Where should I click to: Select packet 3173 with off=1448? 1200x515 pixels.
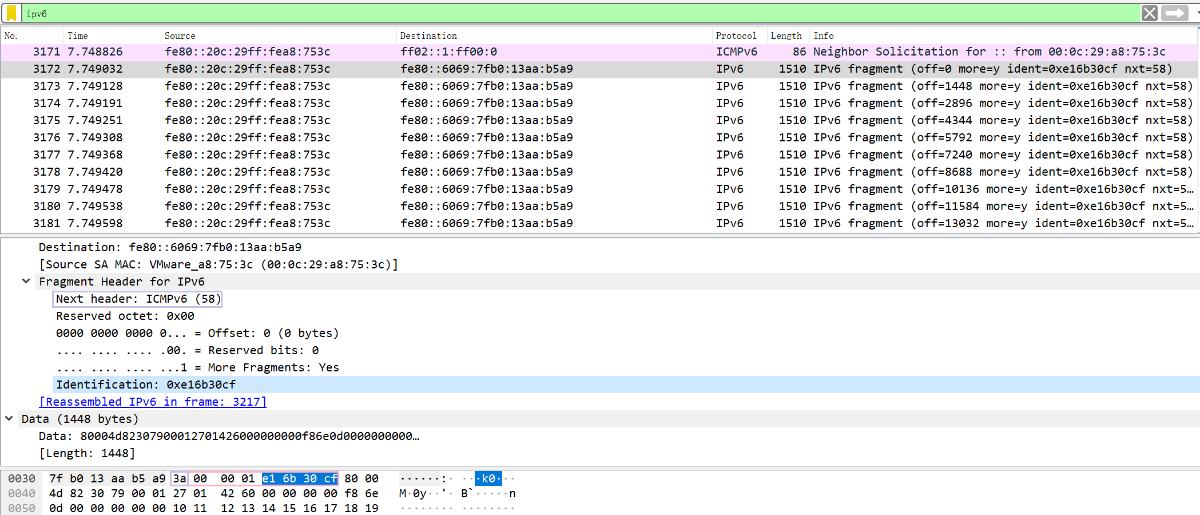[600, 86]
